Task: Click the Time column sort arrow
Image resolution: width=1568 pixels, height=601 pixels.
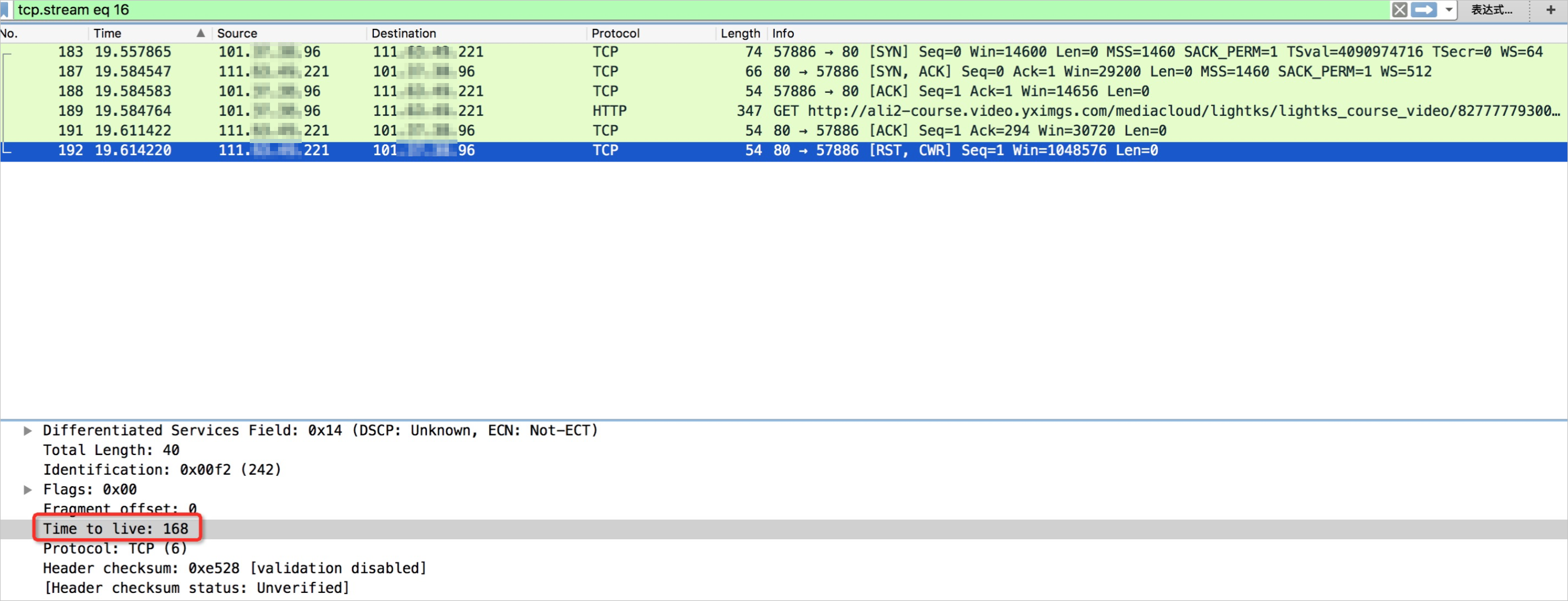Action: 200,33
